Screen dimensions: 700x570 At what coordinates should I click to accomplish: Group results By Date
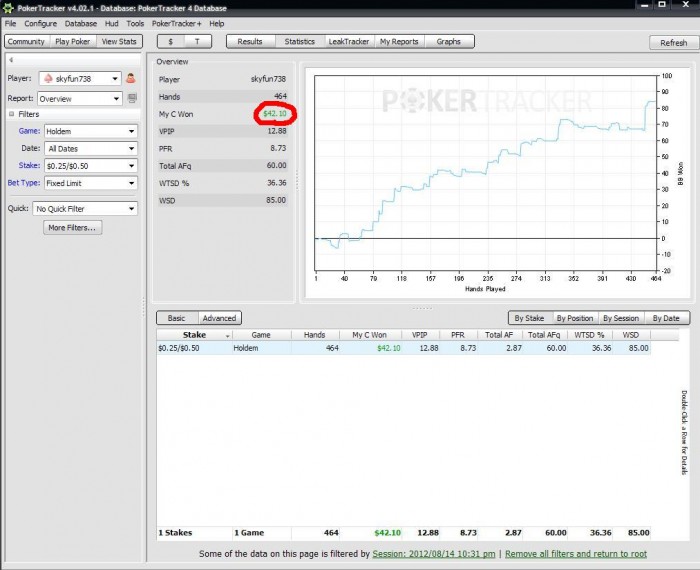coord(666,318)
